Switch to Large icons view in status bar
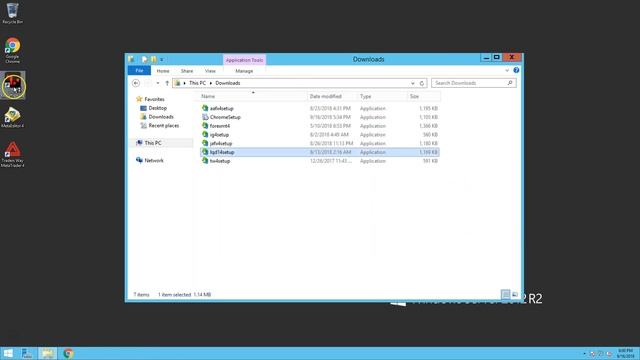640x360 pixels. 515,294
